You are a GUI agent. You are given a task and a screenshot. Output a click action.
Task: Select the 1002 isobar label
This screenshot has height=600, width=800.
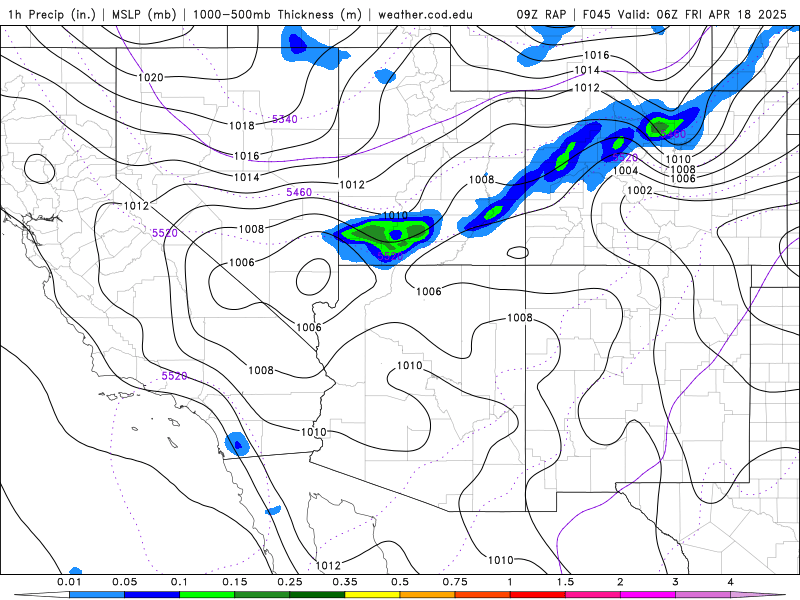(x=639, y=190)
